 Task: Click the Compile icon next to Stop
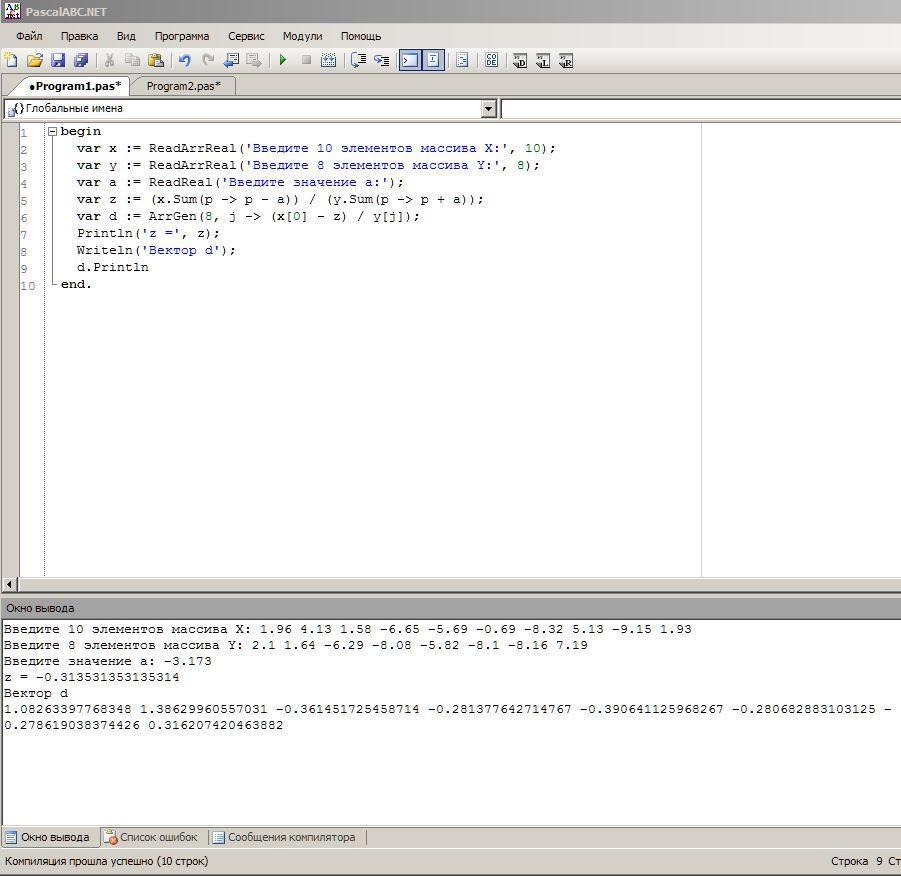pyautogui.click(x=328, y=61)
